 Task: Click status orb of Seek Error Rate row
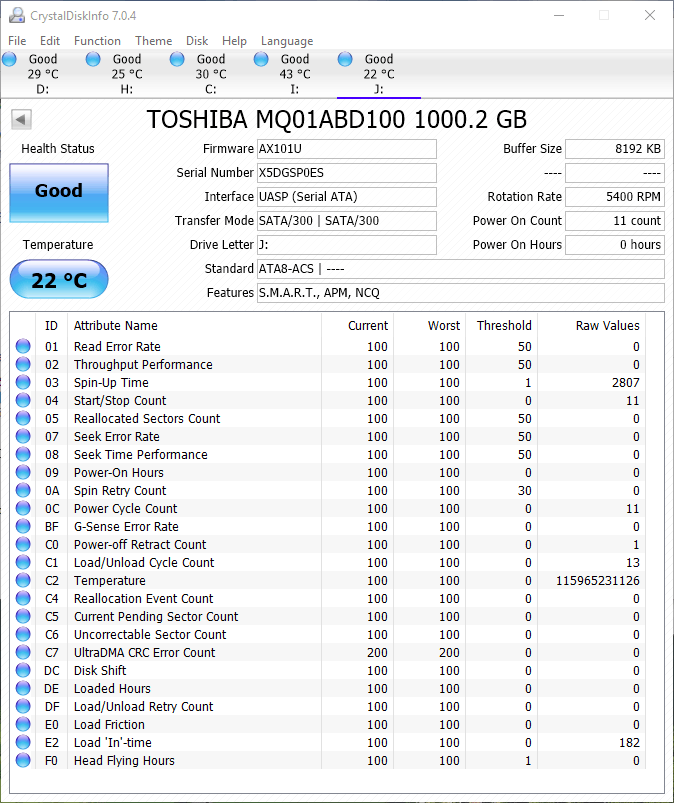pos(23,436)
